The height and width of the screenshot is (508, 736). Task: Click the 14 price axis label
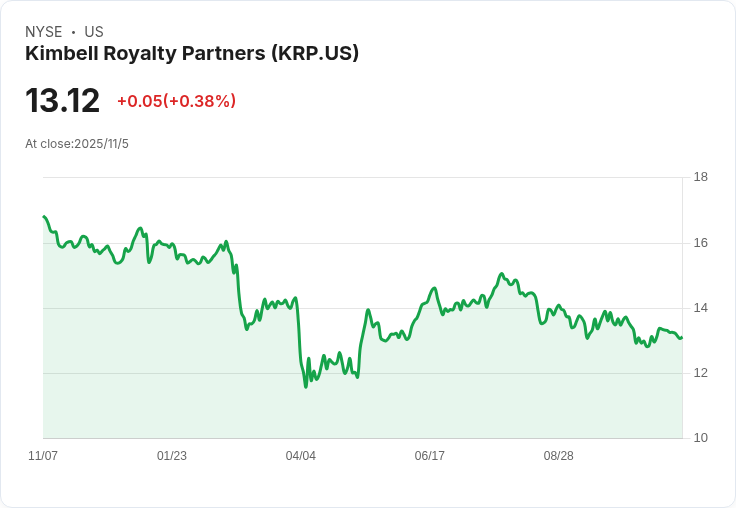pos(700,308)
